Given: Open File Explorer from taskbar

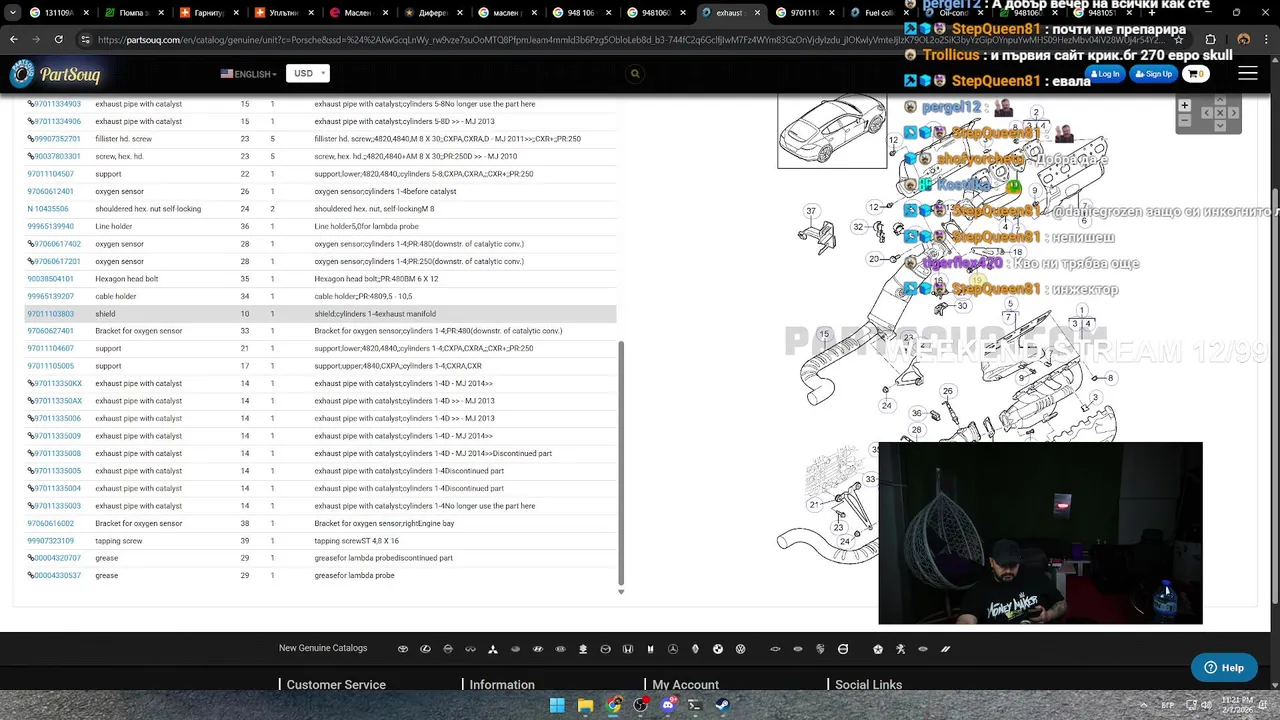Looking at the screenshot, I should click(x=585, y=705).
